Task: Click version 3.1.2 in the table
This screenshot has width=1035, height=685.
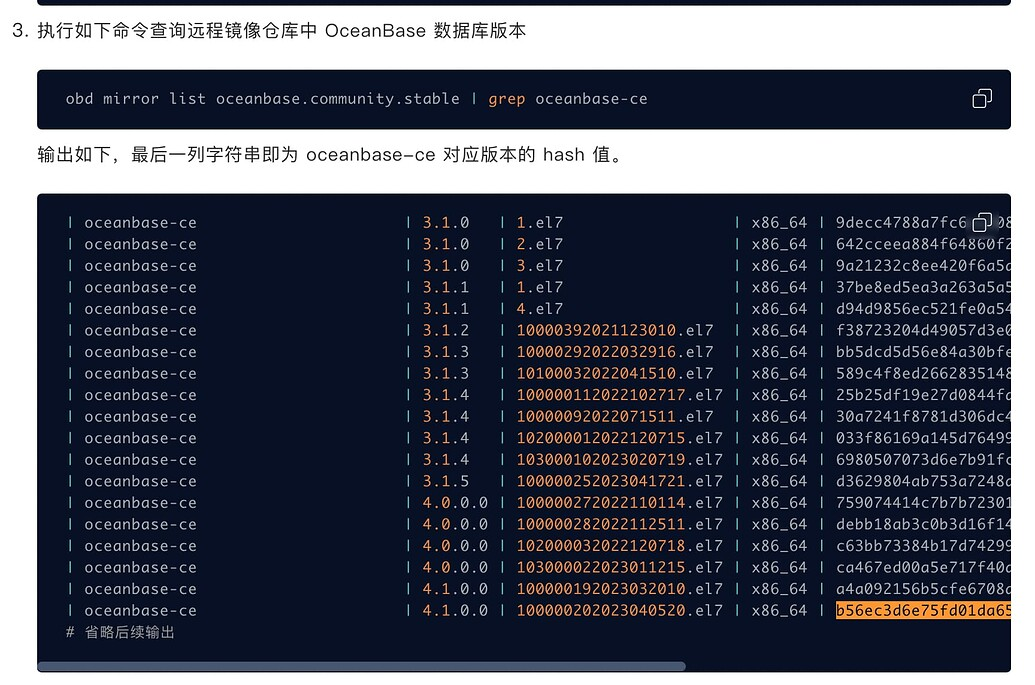Action: pos(446,330)
